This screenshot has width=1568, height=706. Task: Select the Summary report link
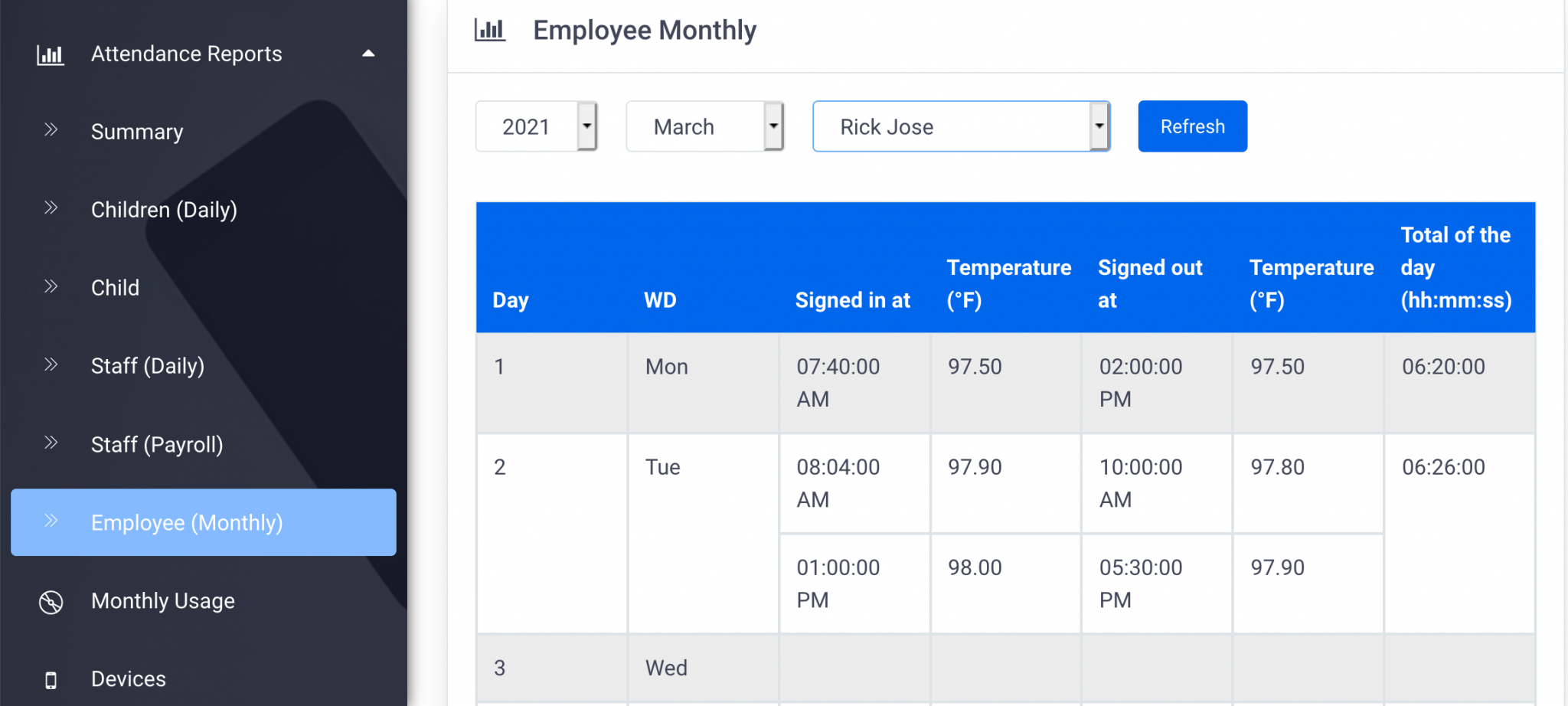(x=136, y=131)
